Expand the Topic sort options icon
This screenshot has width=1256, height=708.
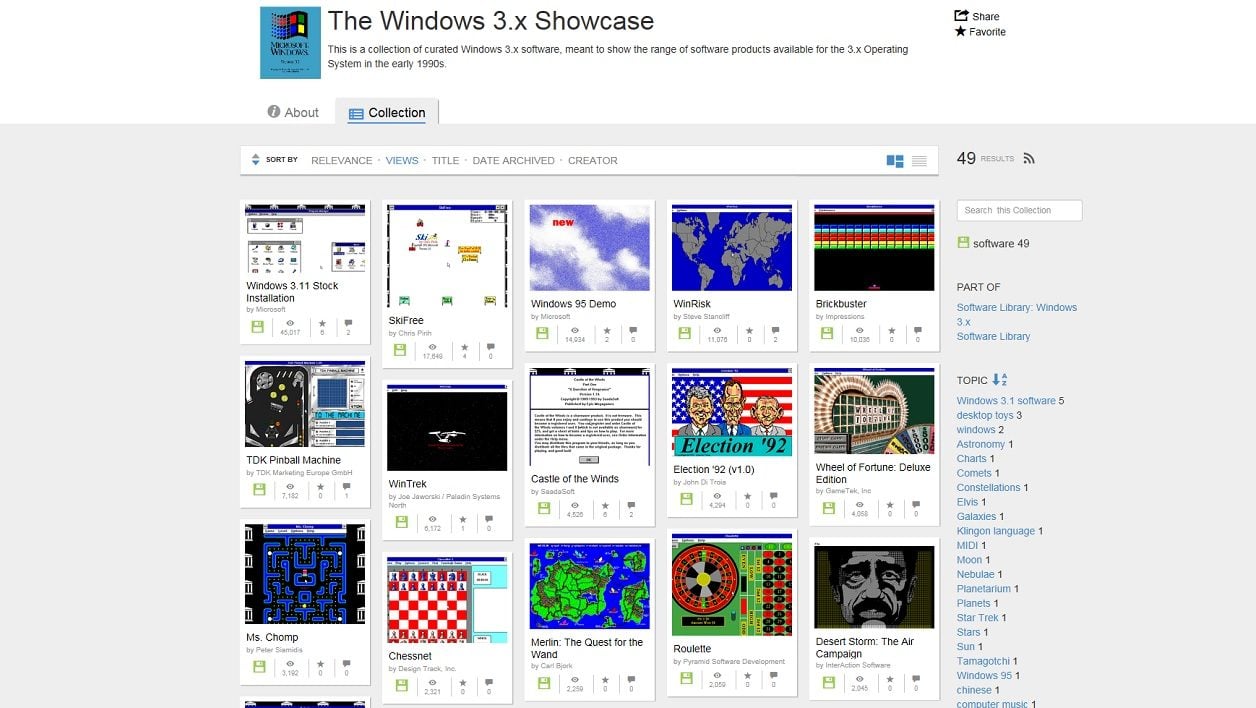coord(999,380)
